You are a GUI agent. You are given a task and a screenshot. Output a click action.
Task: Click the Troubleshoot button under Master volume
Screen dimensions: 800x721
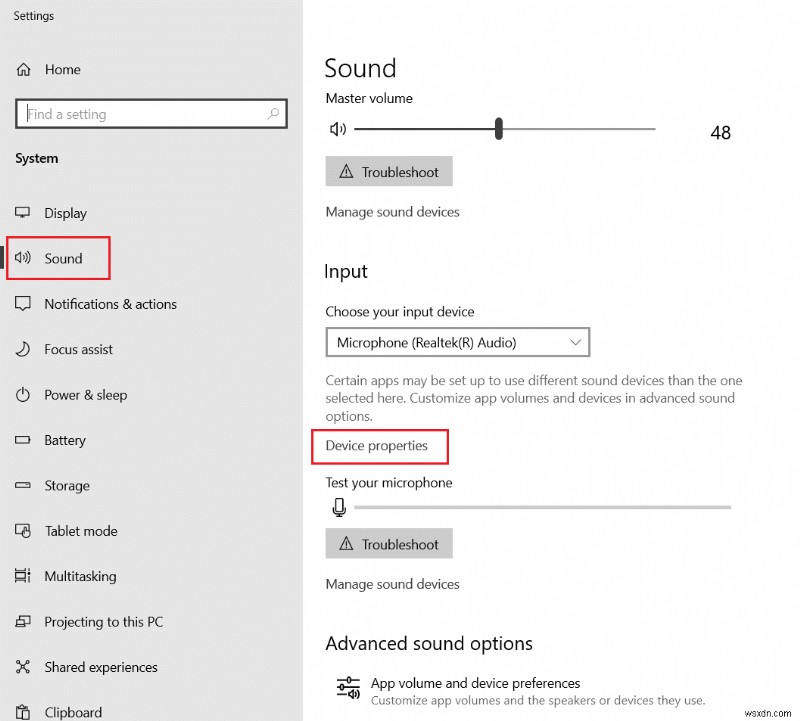(389, 171)
